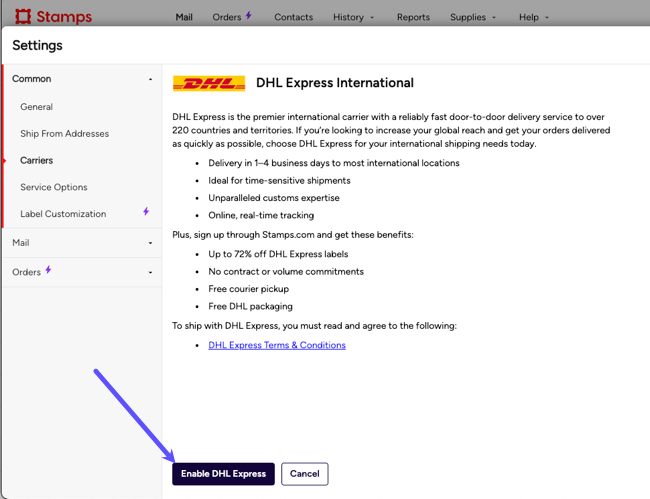Screen dimensions: 650x499
Task: Open the Mail tab in top navigation
Action: point(184,17)
